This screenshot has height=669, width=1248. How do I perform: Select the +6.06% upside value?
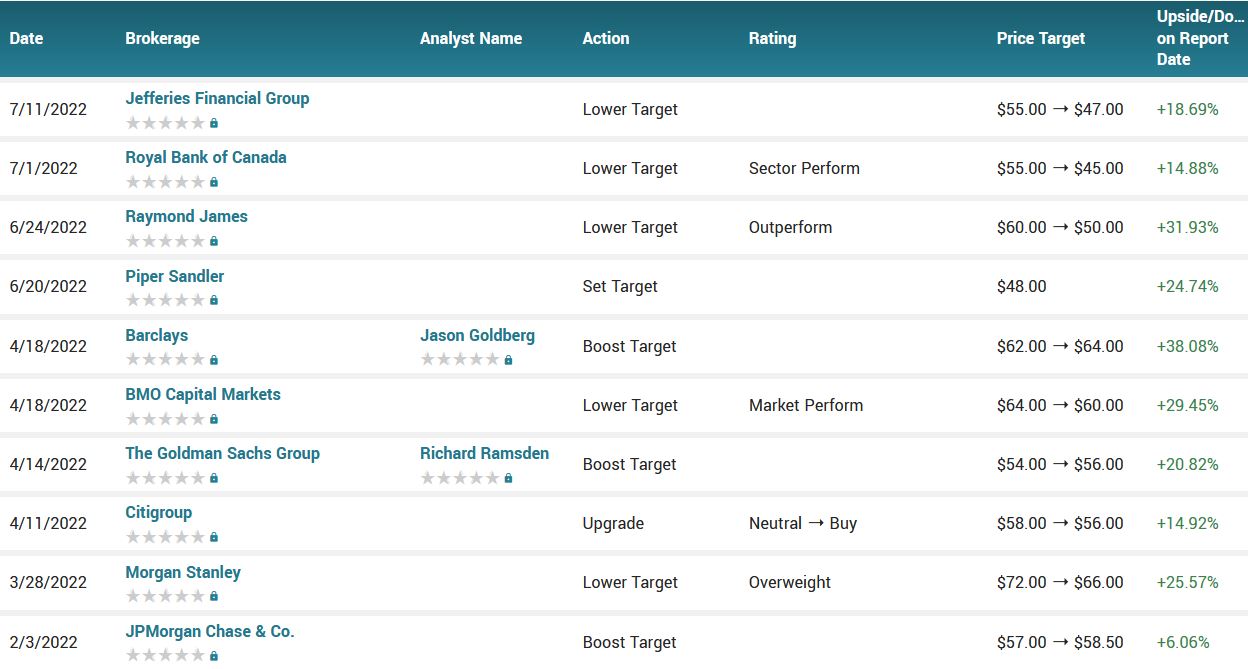point(1183,642)
